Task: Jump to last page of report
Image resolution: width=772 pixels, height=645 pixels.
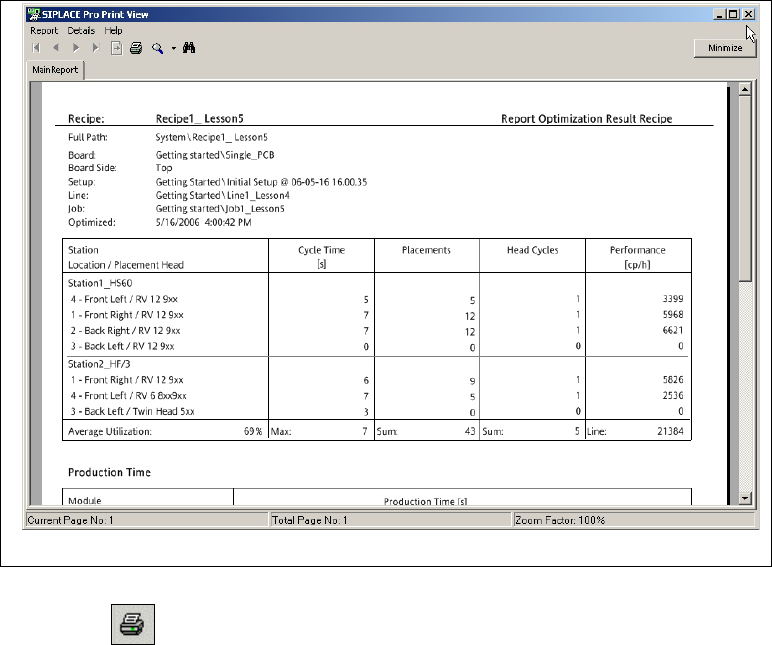Action: 96,48
